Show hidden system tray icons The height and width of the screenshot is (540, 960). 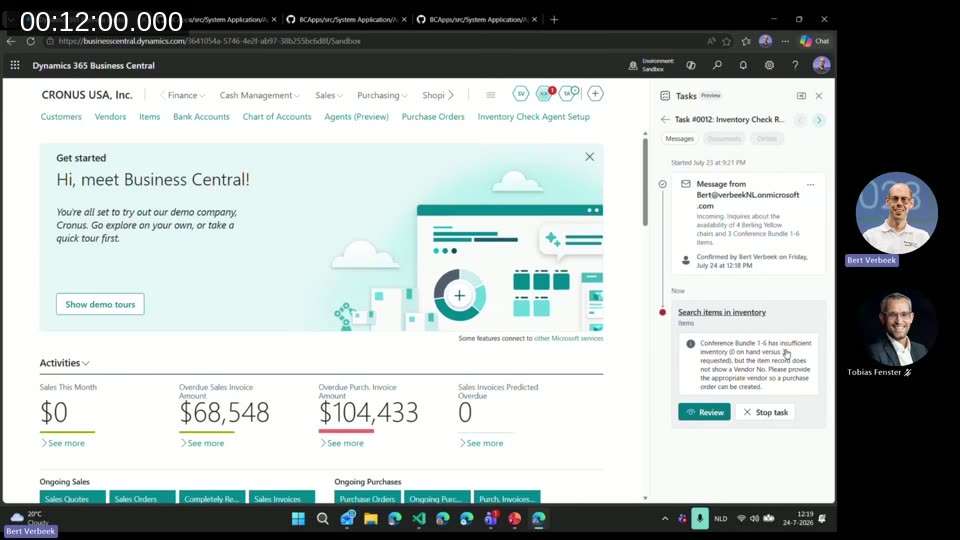click(x=665, y=519)
